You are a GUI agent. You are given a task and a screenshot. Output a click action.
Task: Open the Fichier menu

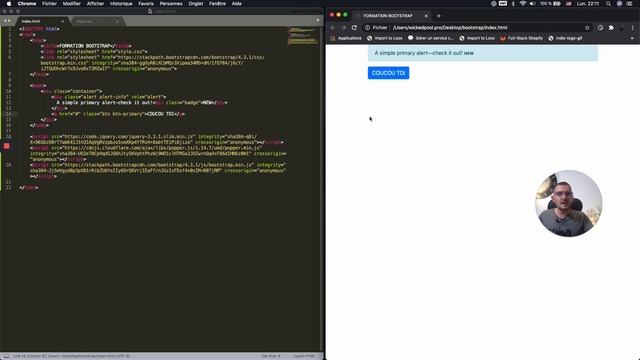pos(49,4)
